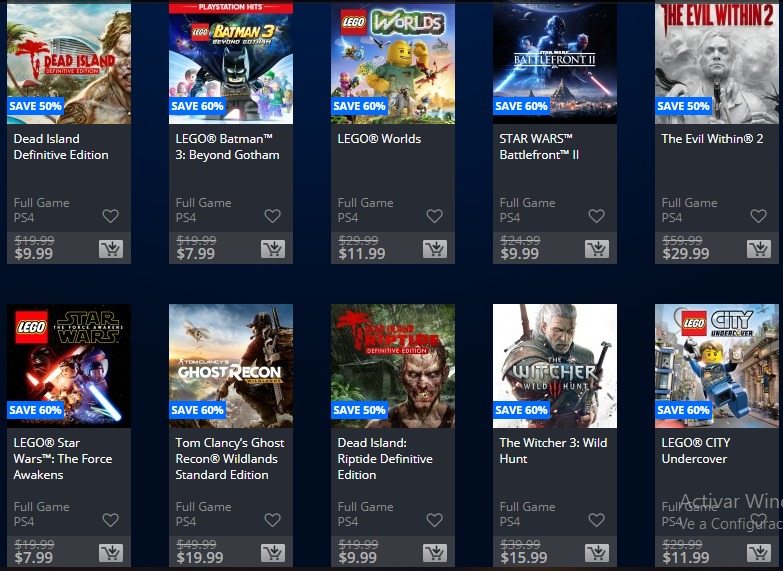
Task: Toggle wishlist heart for The Witcher 3
Action: pos(596,520)
